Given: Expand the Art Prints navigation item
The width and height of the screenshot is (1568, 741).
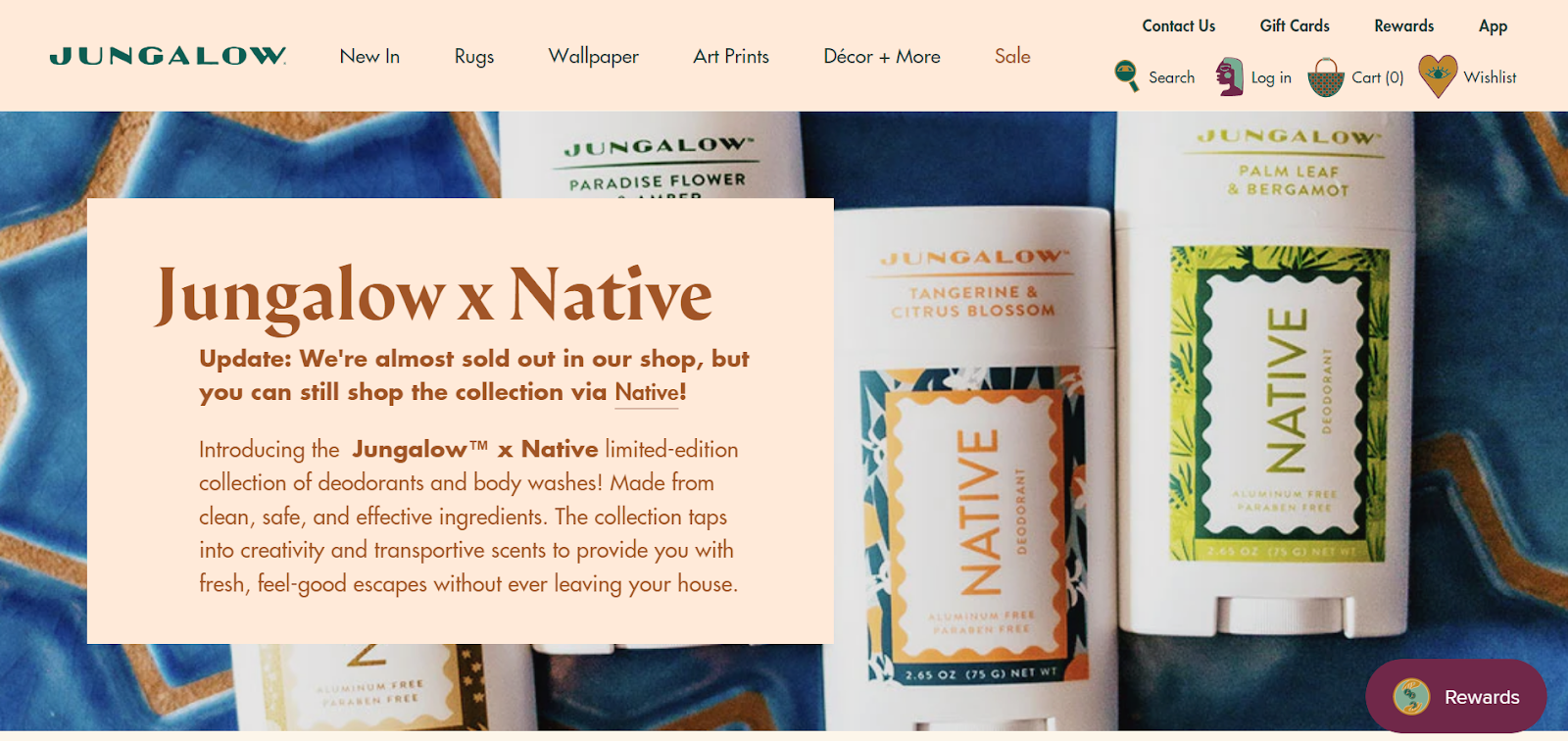Looking at the screenshot, I should tap(731, 56).
